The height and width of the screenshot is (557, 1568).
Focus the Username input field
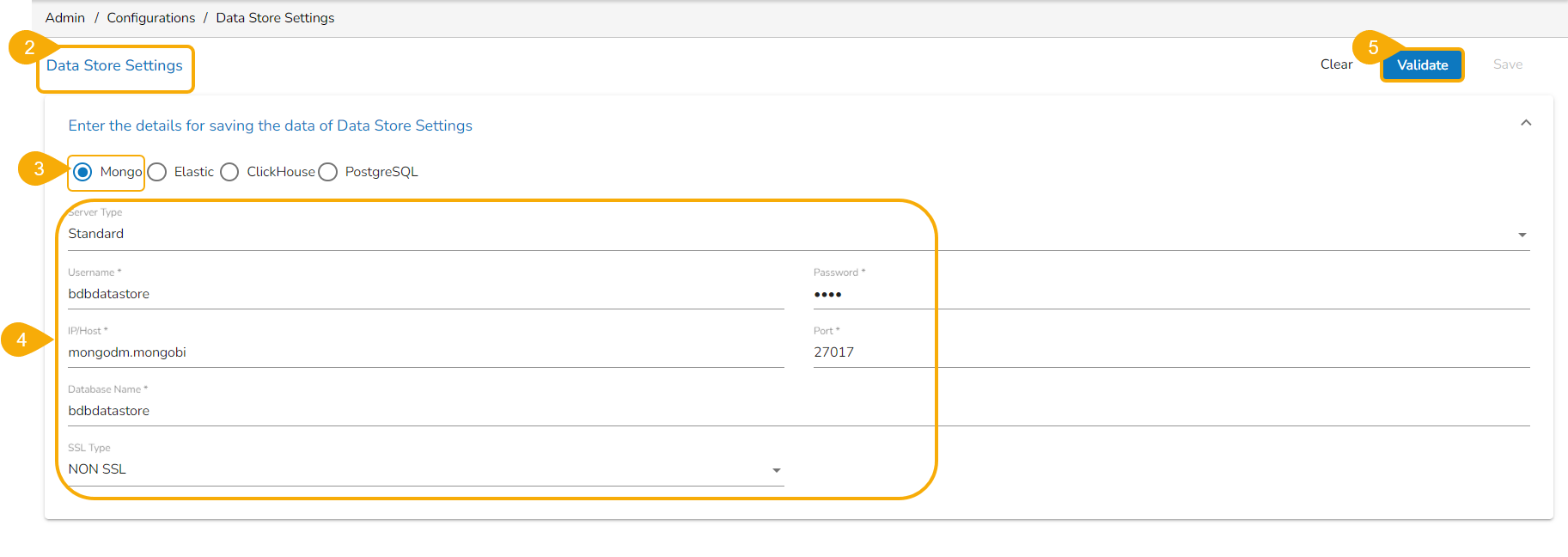[x=425, y=294]
